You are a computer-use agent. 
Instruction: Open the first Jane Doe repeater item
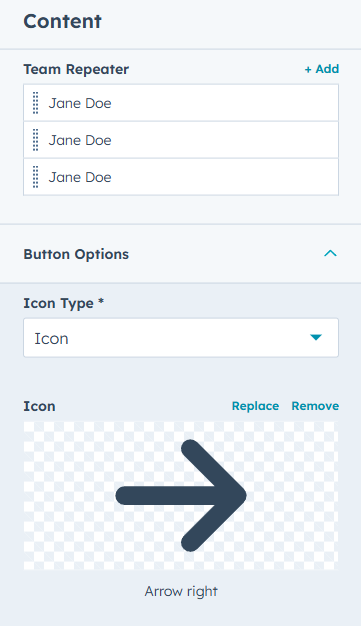coord(181,103)
